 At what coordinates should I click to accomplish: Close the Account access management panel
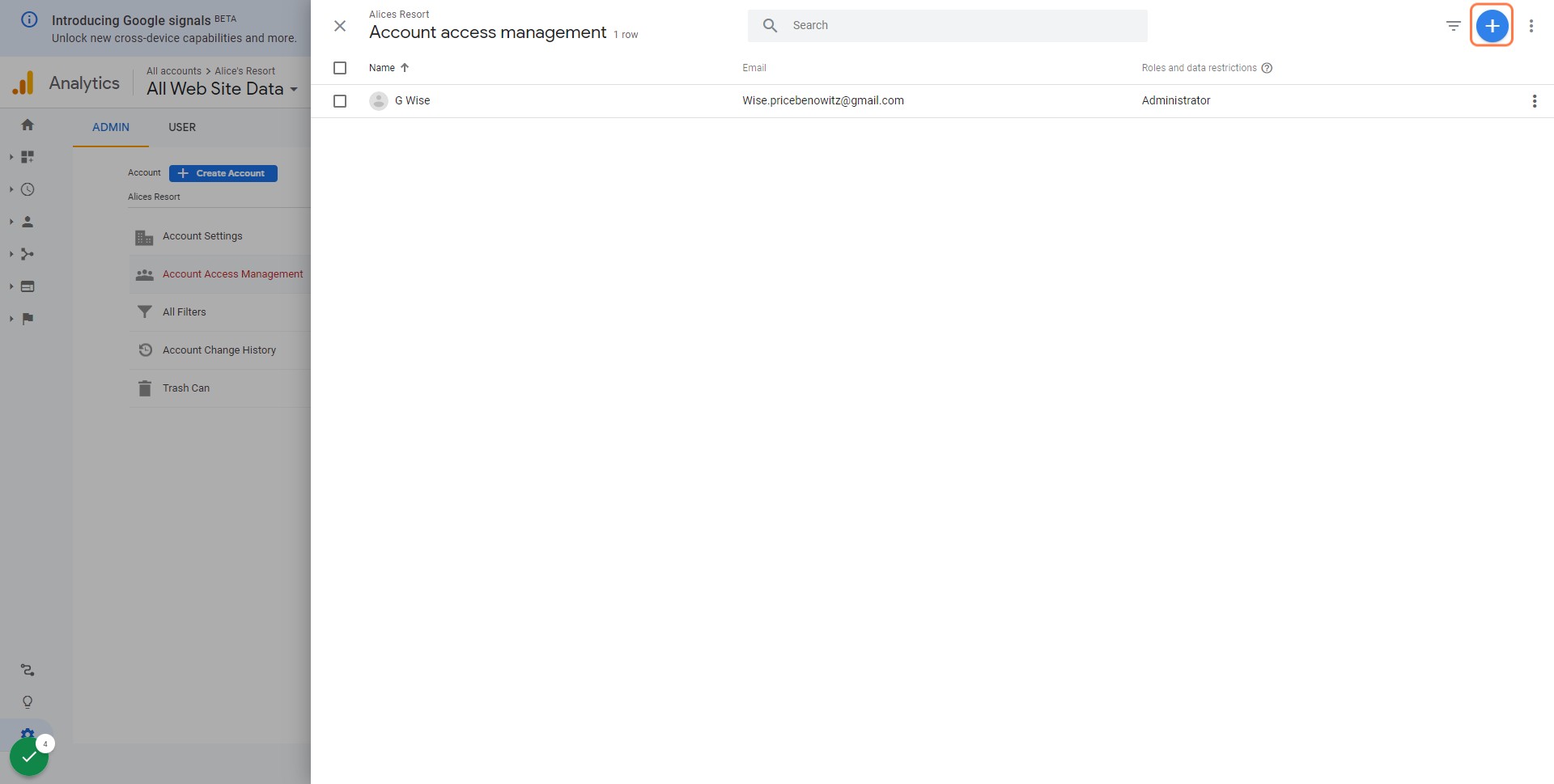click(340, 26)
